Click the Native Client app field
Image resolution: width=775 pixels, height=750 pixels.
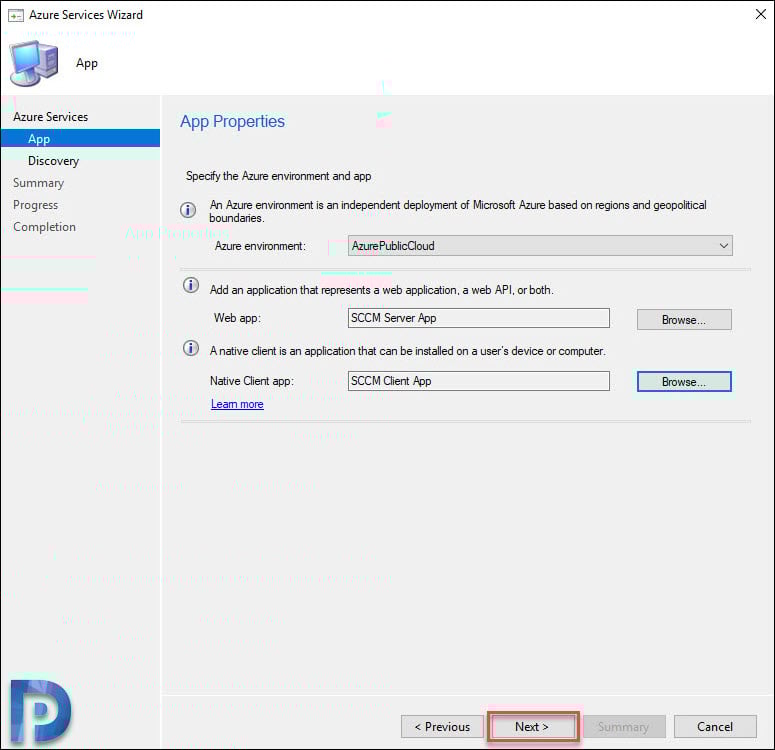(x=479, y=381)
